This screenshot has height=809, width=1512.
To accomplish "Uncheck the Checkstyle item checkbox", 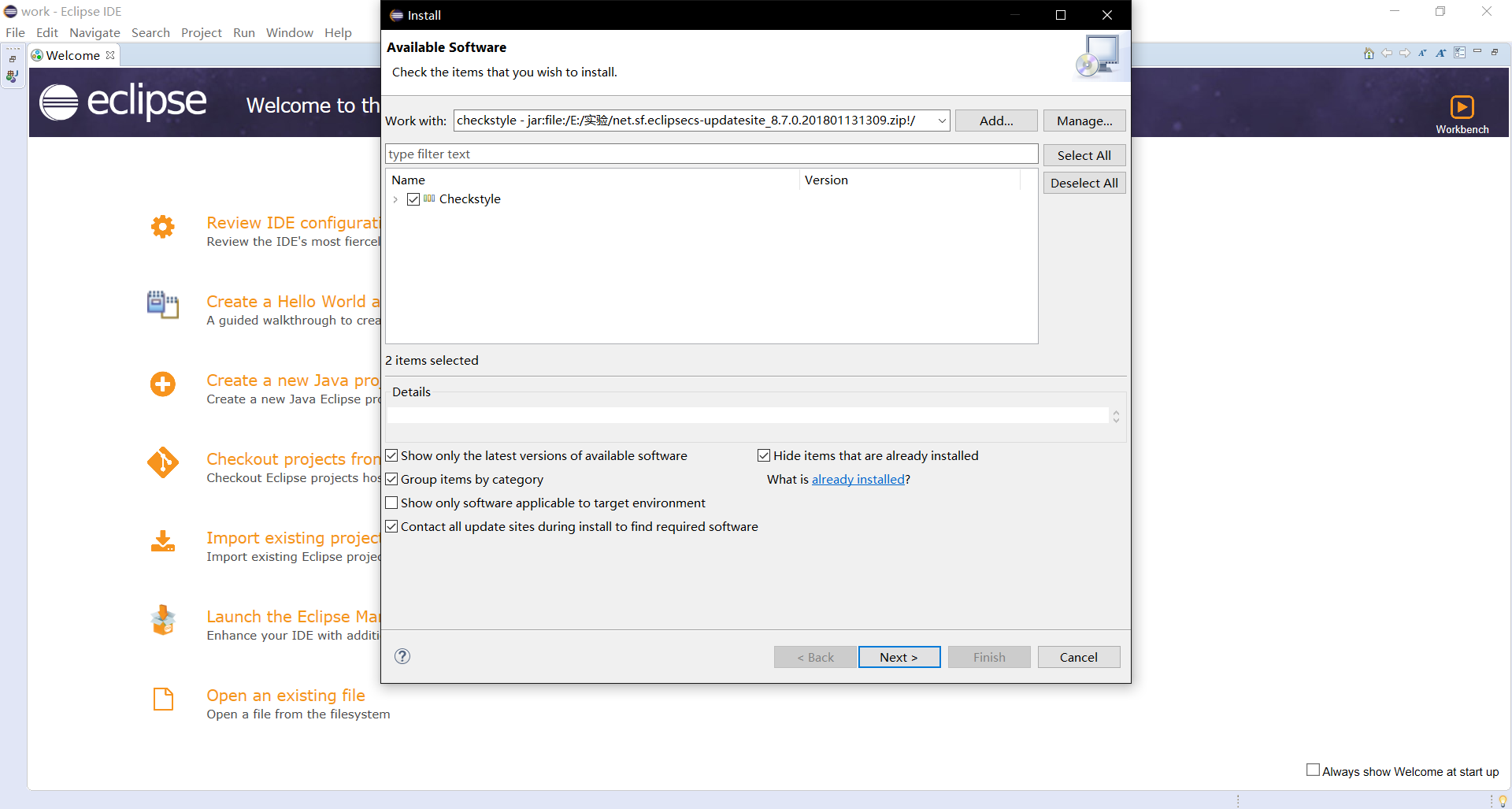I will pyautogui.click(x=413, y=199).
